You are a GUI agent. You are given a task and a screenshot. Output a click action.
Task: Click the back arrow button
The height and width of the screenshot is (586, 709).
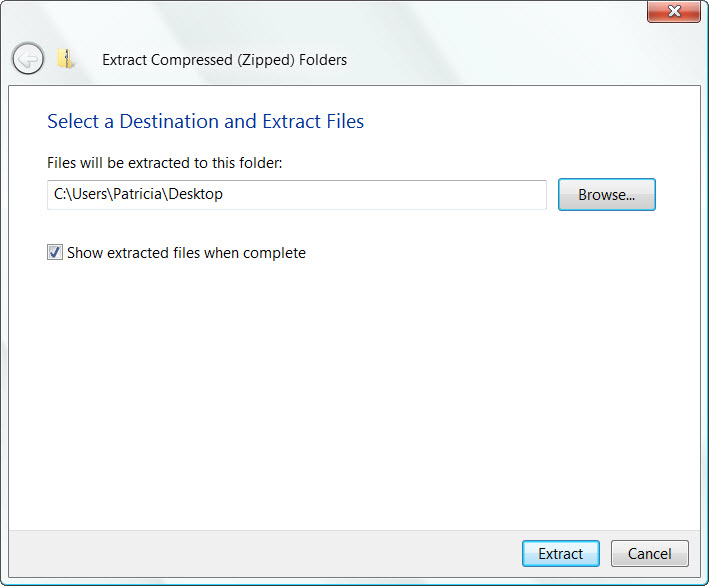(x=28, y=59)
